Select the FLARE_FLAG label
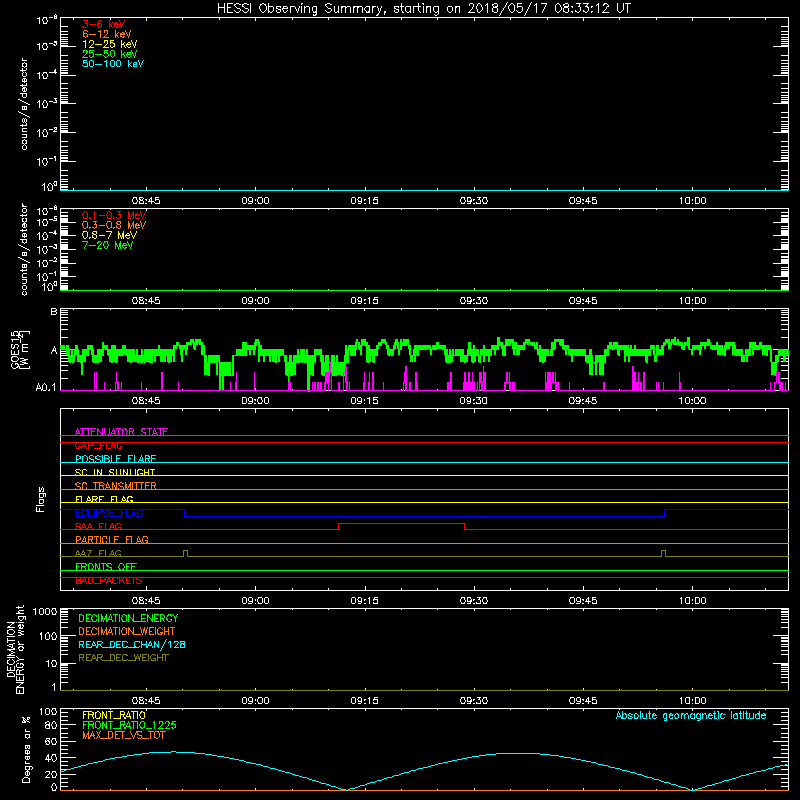800x800 pixels. pyautogui.click(x=104, y=499)
